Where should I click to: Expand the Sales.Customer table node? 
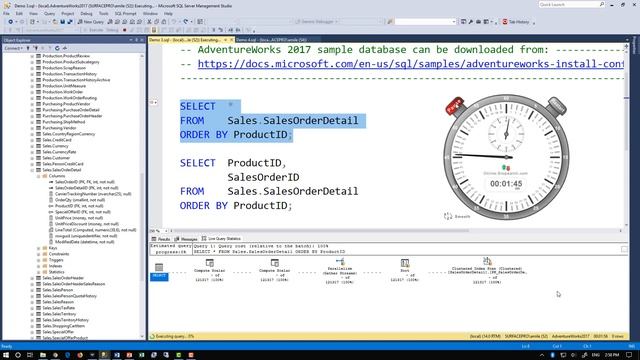pos(32,158)
